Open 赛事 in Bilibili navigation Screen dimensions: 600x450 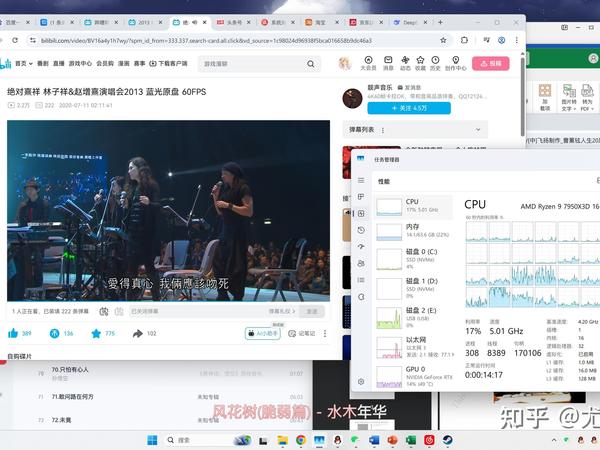pos(140,64)
